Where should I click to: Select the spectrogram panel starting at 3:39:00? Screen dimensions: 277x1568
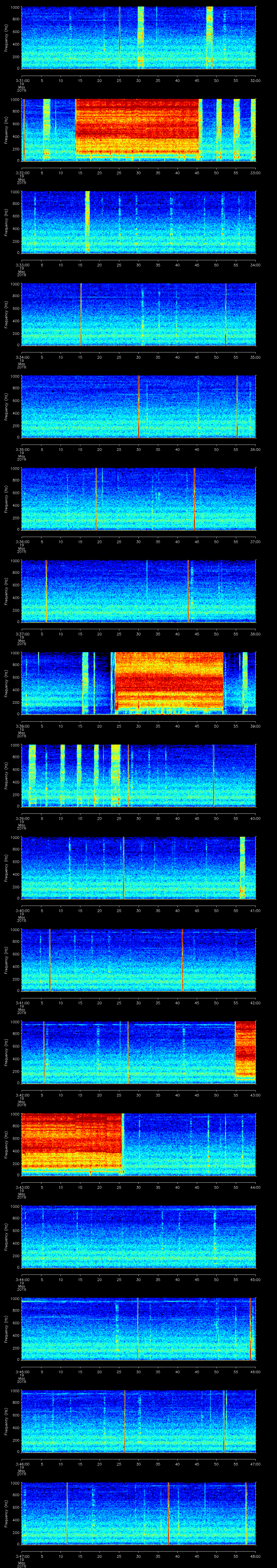pos(139,776)
